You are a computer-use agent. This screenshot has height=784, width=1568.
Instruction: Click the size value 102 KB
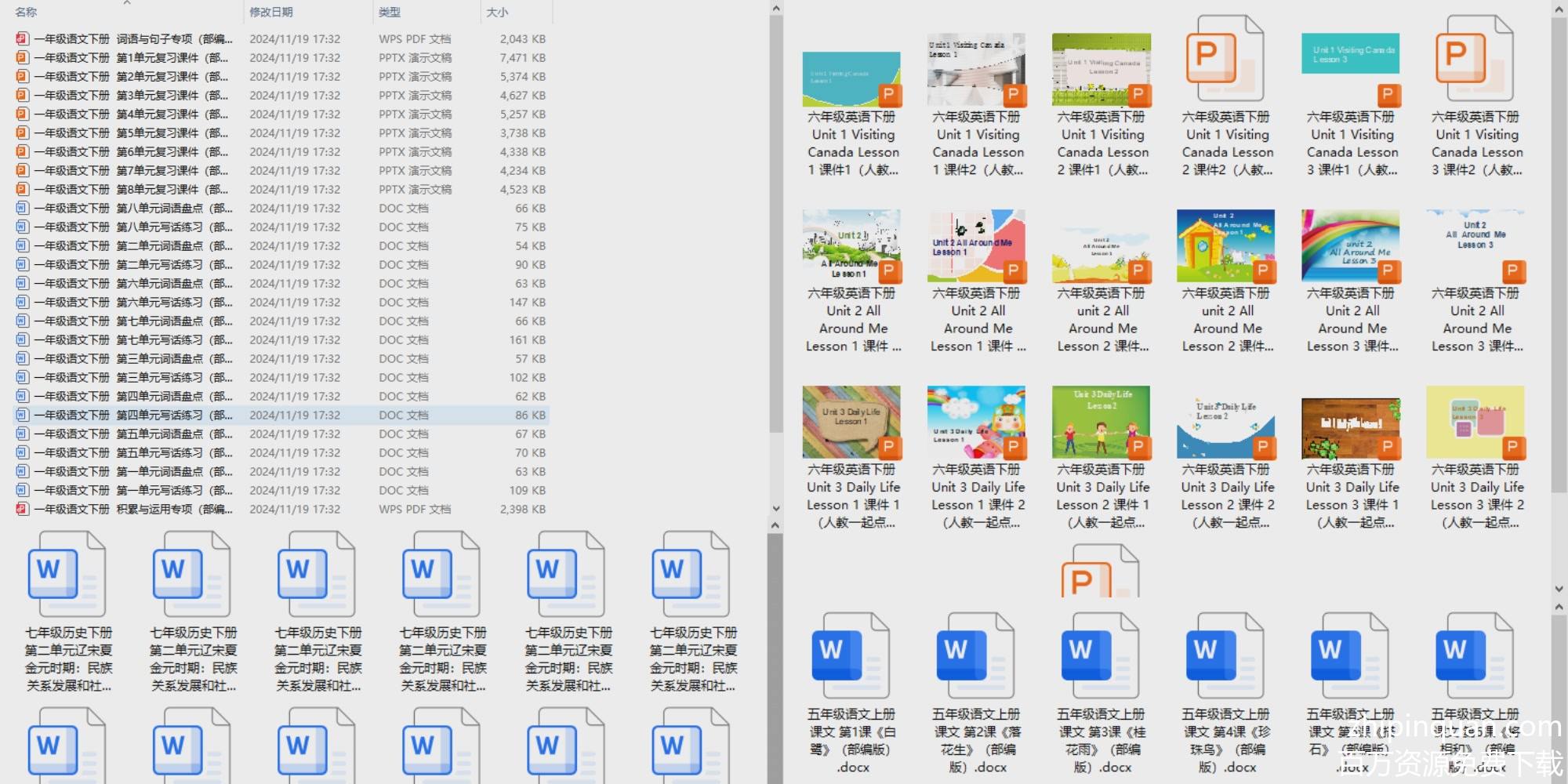pos(528,377)
